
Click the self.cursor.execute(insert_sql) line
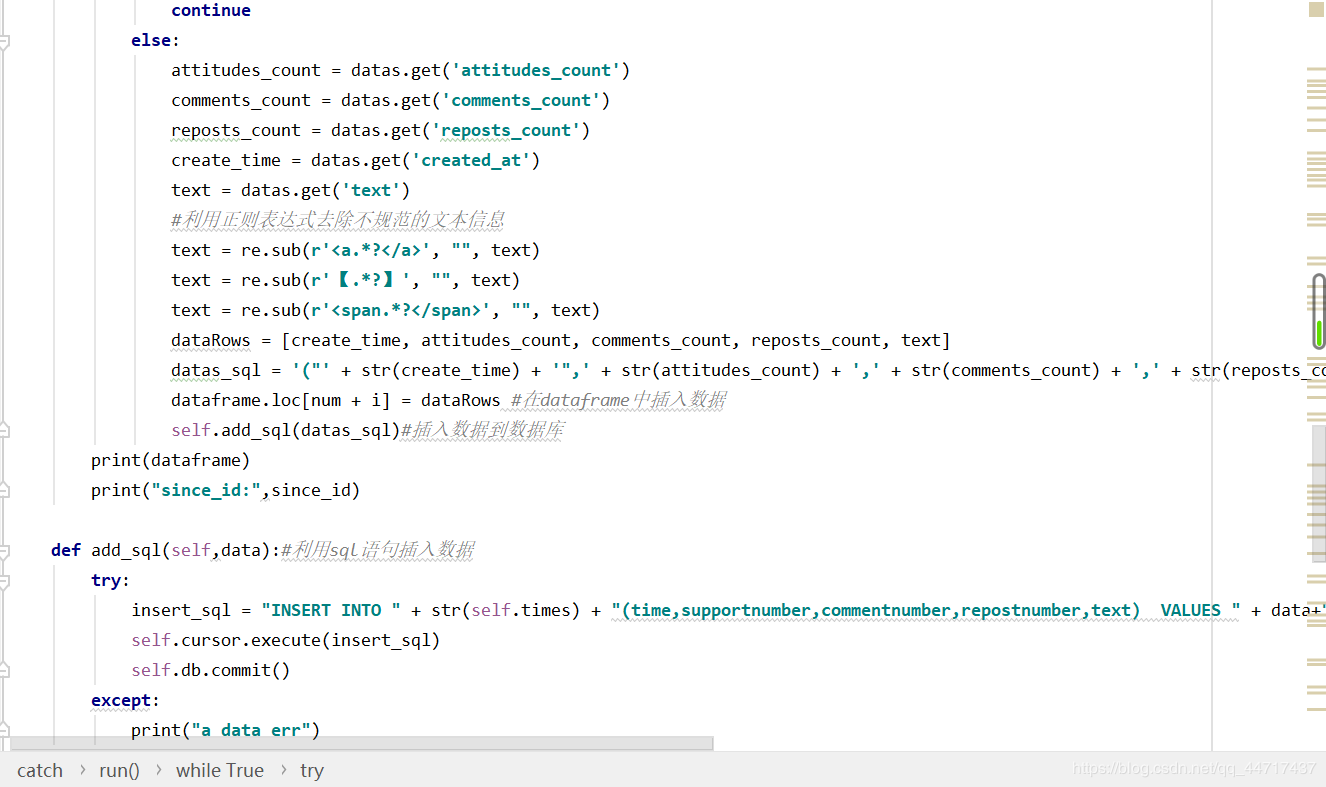pyautogui.click(x=286, y=640)
